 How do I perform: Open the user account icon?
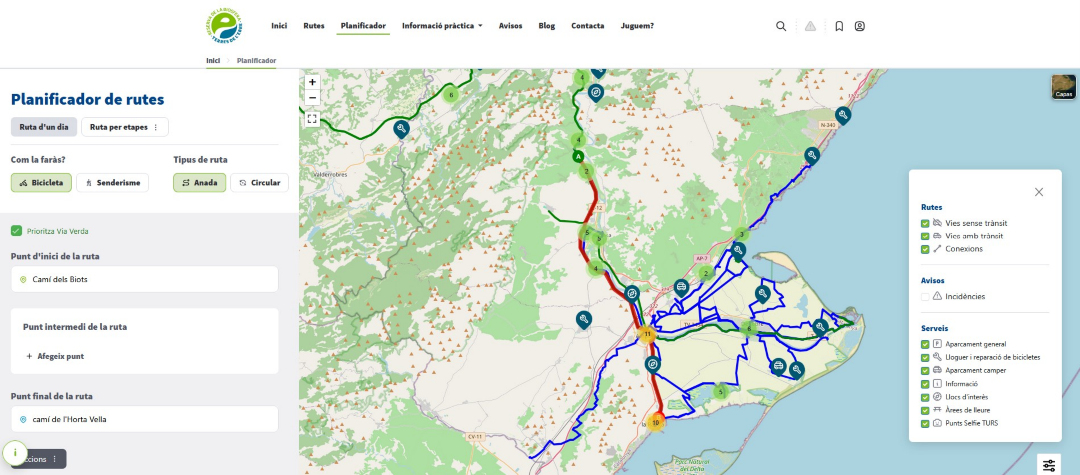(860, 26)
